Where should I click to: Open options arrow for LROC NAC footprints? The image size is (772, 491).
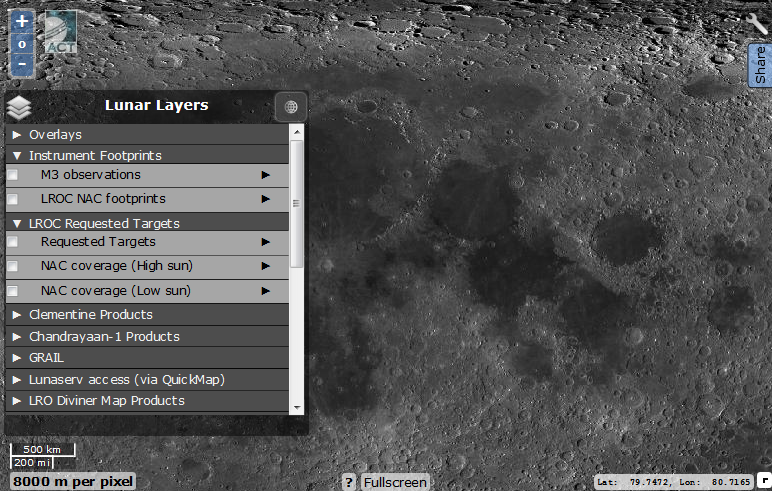click(266, 199)
